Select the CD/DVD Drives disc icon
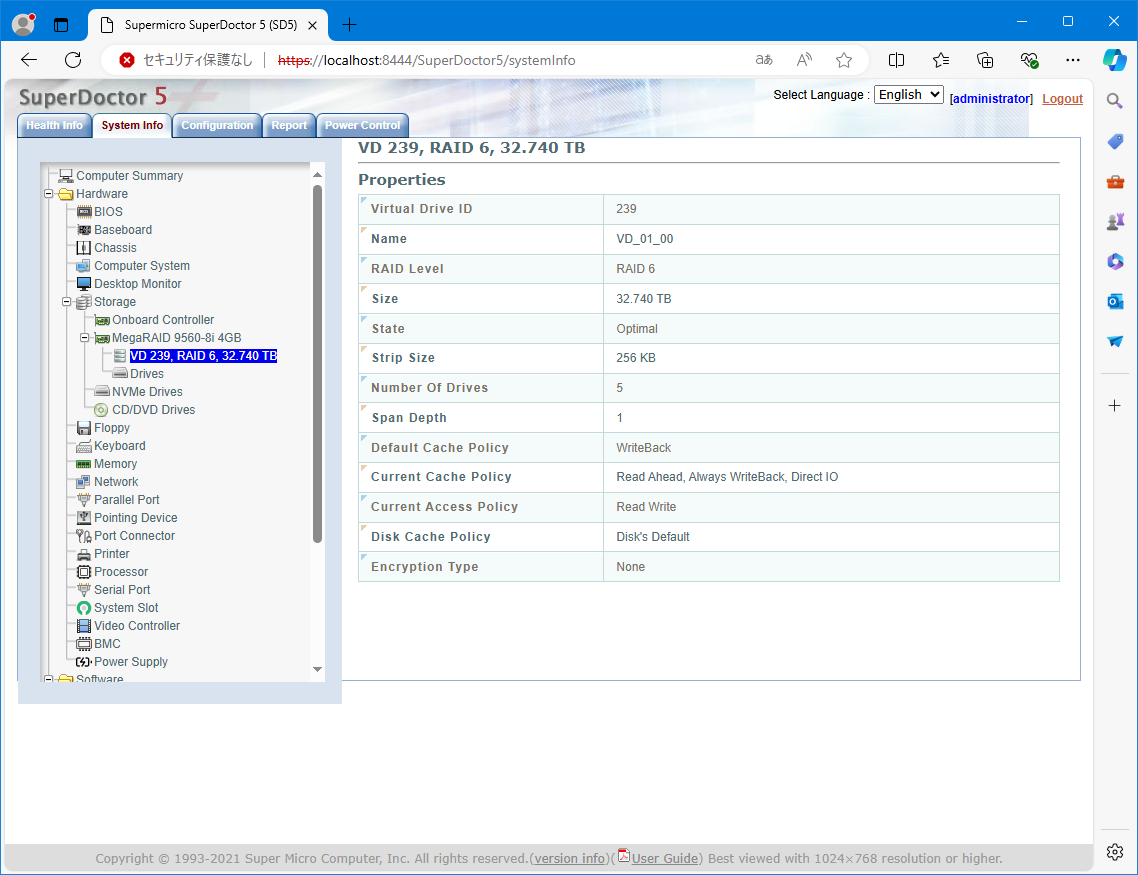Screen dimensions: 1138x875 point(102,410)
